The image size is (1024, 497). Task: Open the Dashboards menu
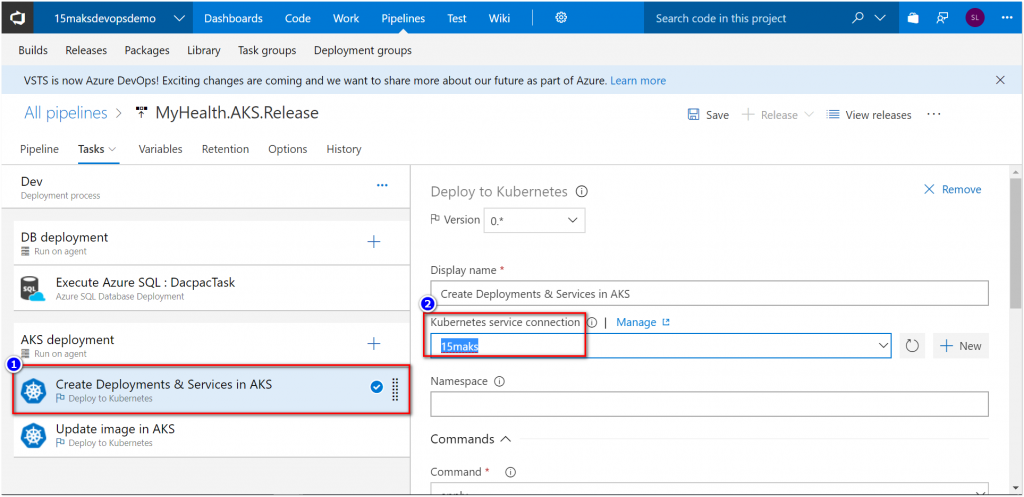coord(233,18)
